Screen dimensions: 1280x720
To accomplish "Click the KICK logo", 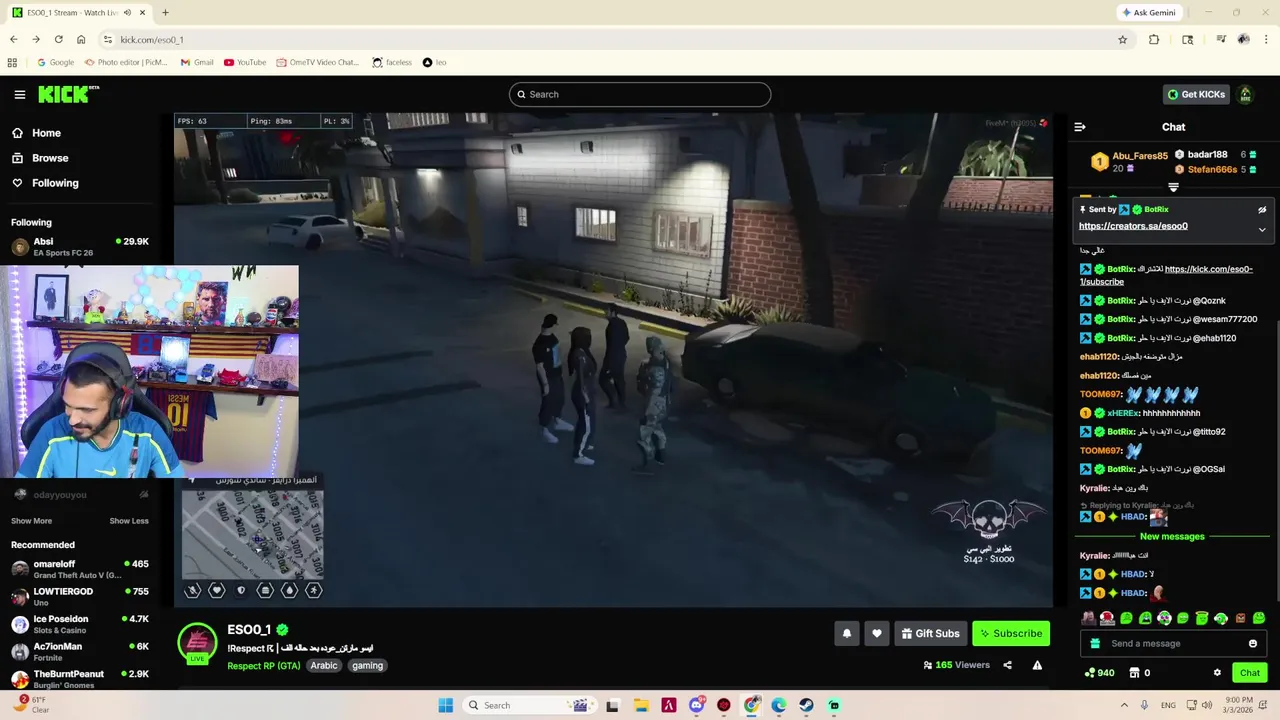I will [x=68, y=94].
